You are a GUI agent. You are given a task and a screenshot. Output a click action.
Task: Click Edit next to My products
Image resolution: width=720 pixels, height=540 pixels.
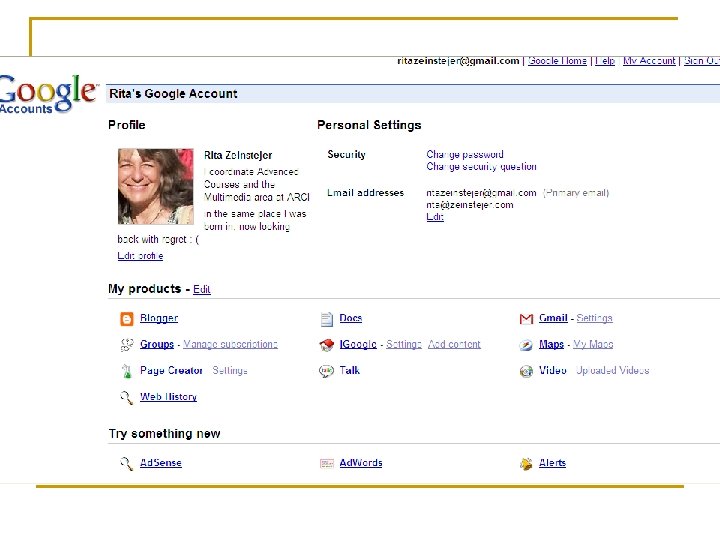[x=202, y=289]
